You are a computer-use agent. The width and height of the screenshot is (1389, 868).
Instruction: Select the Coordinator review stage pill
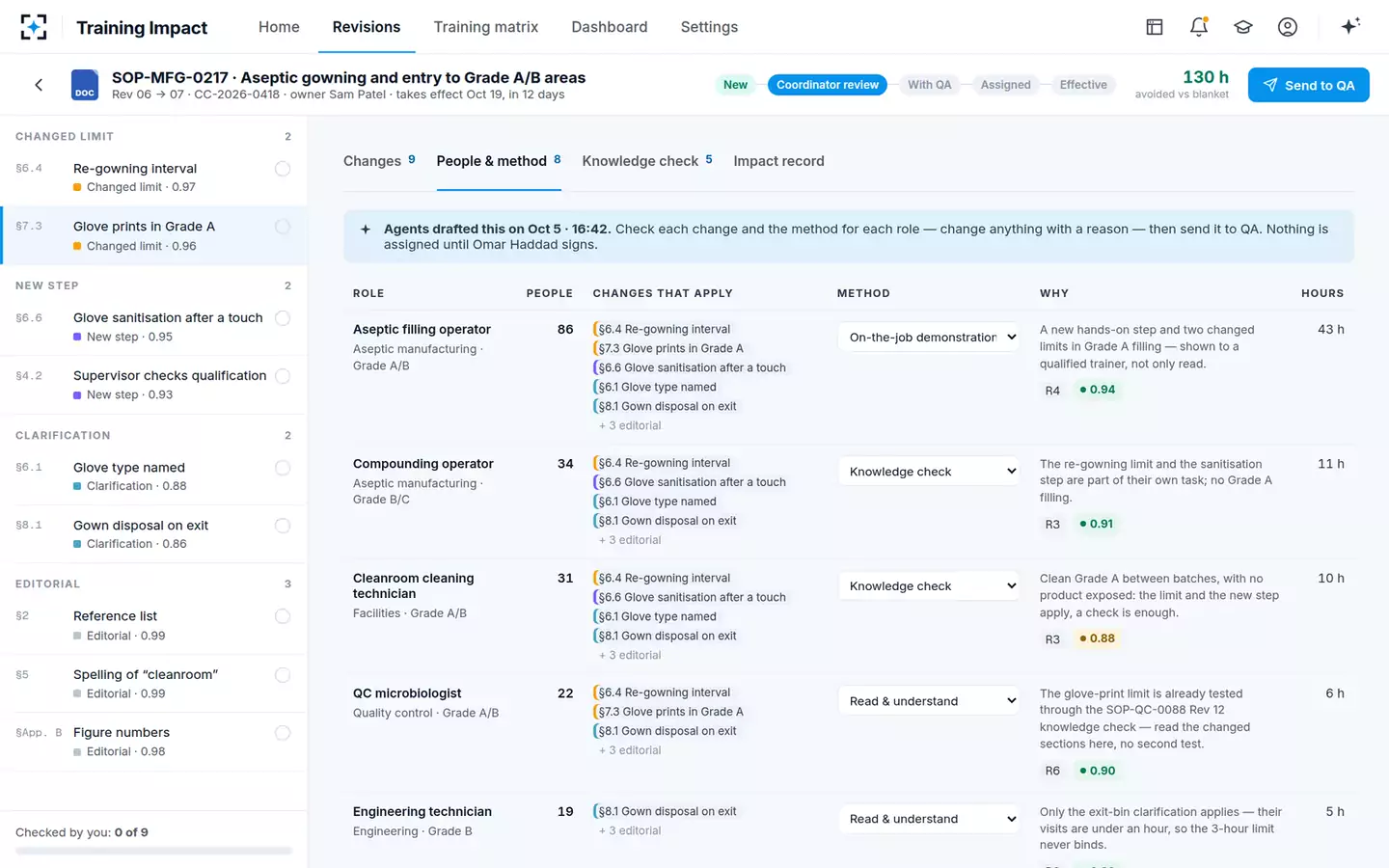coord(828,85)
